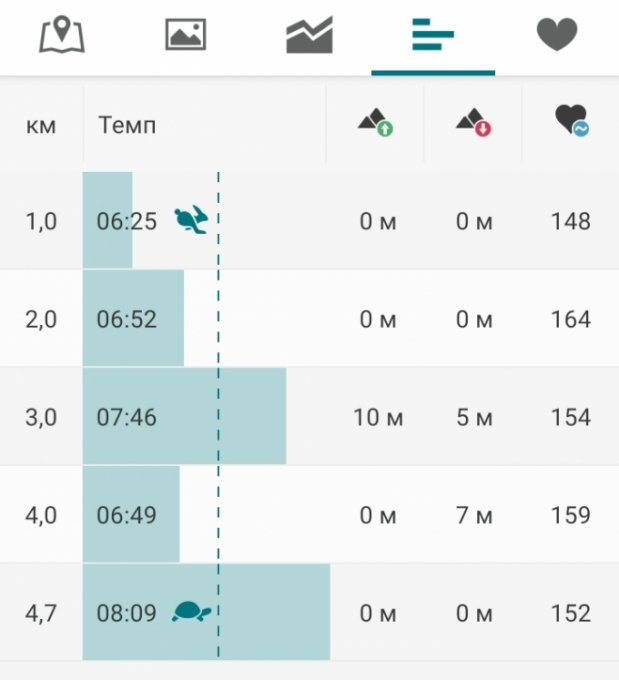619x680 pixels.
Task: Open the map tab
Action: pos(62,36)
